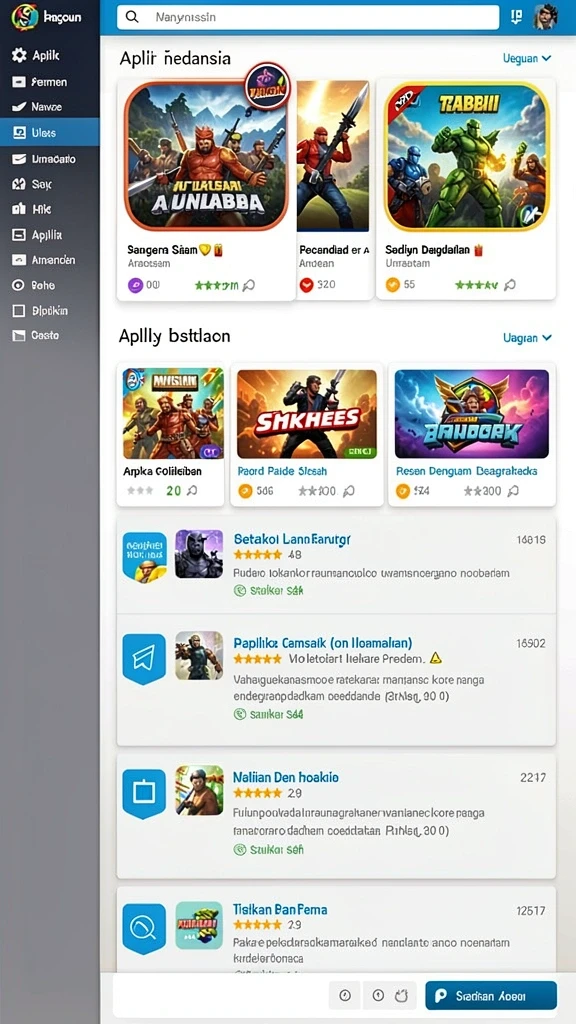The width and height of the screenshot is (576, 1024).
Task: Focus the Nanynissin search field
Action: pyautogui.click(x=308, y=18)
